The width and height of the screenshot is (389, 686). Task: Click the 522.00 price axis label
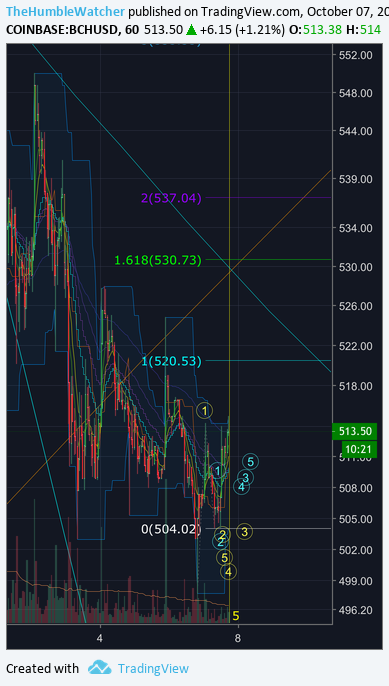point(356,346)
